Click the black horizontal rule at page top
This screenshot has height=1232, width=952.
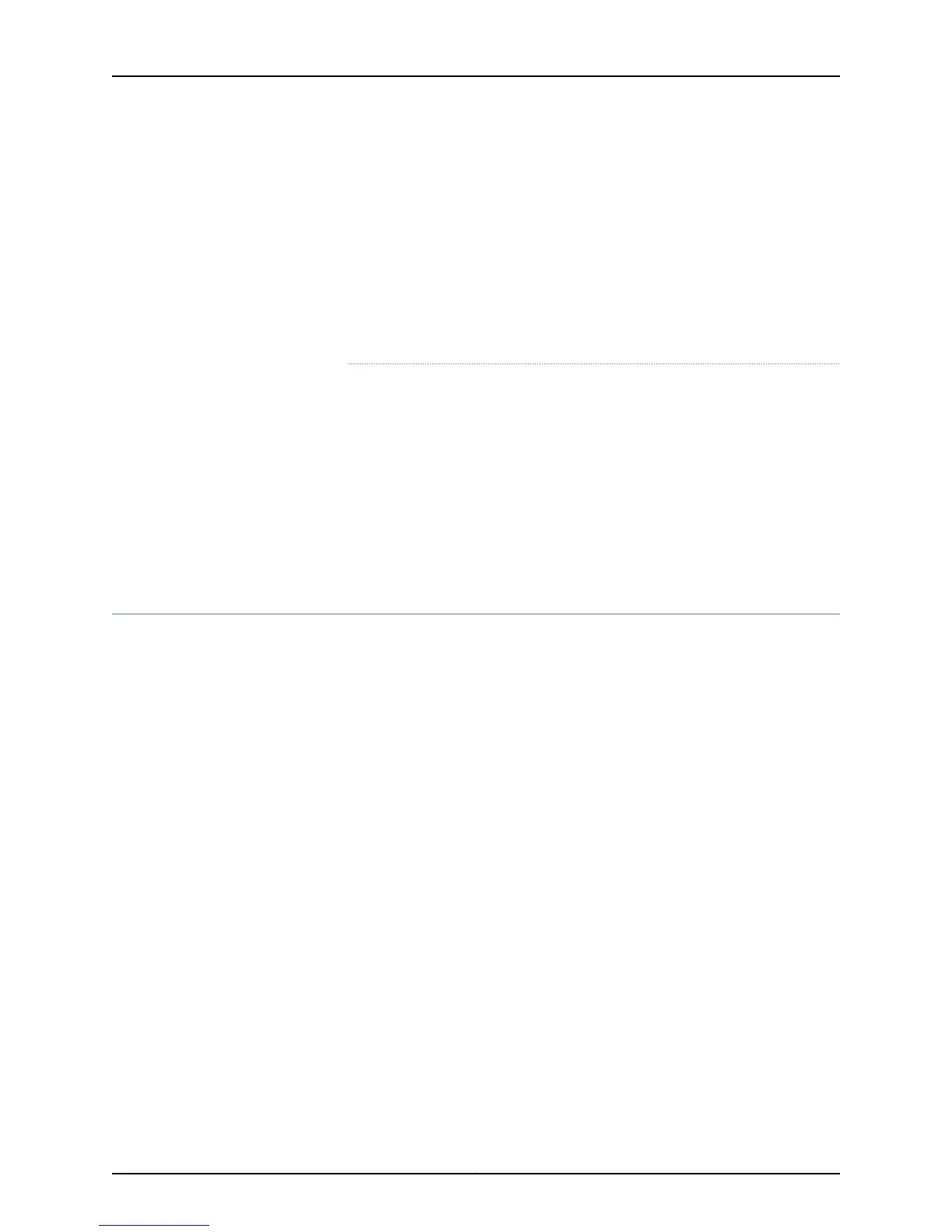(x=476, y=76)
